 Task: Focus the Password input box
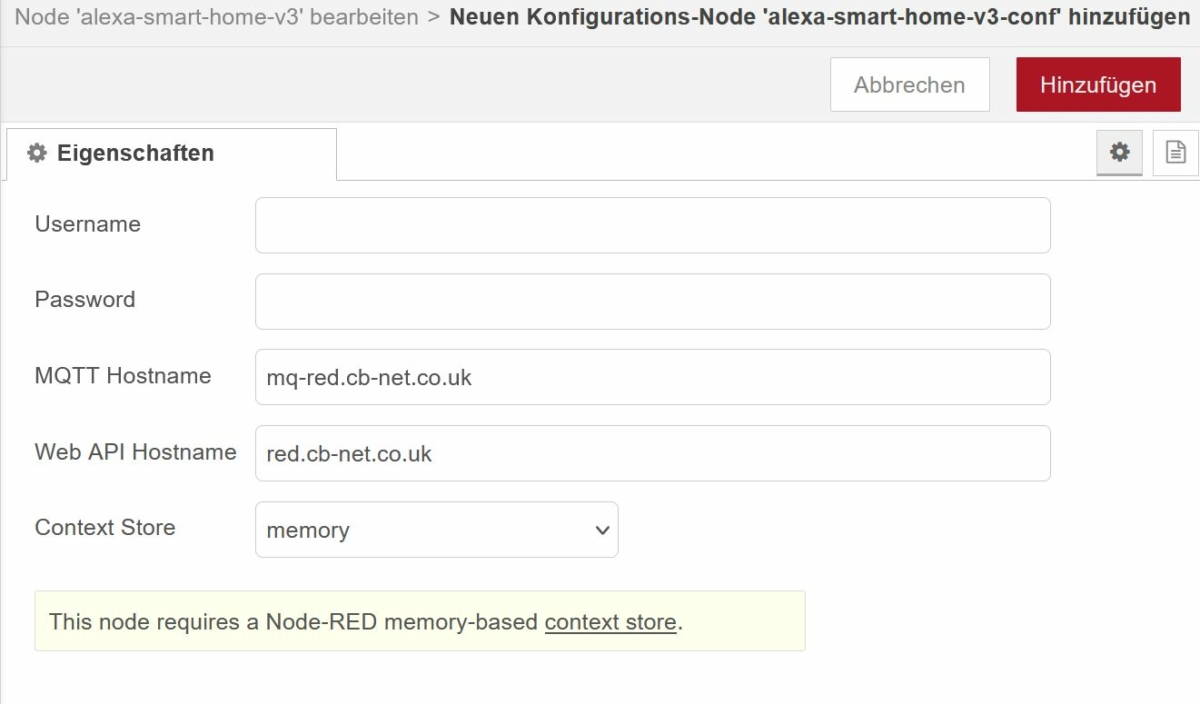click(x=650, y=301)
